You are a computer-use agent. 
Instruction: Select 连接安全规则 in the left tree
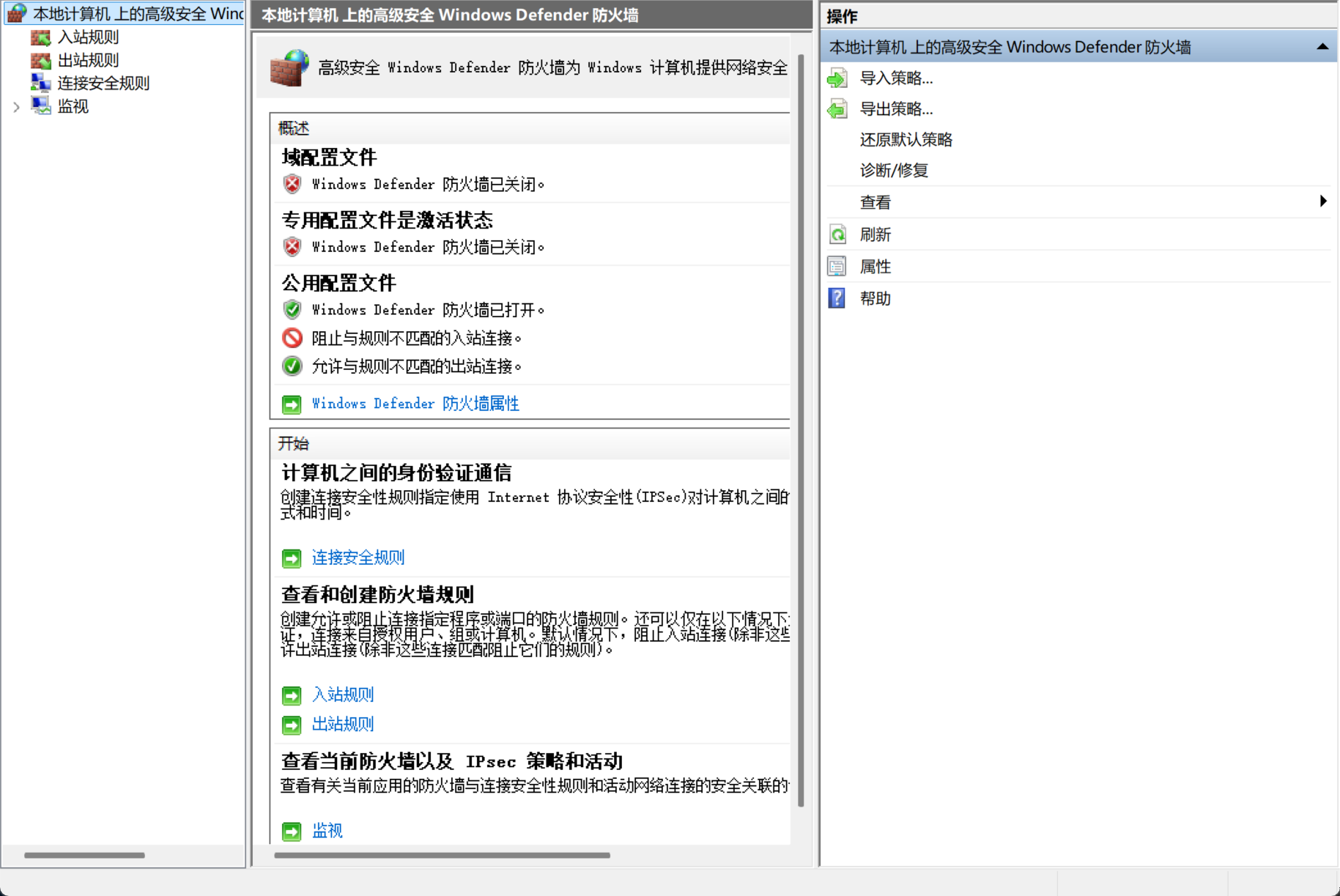pyautogui.click(x=103, y=83)
